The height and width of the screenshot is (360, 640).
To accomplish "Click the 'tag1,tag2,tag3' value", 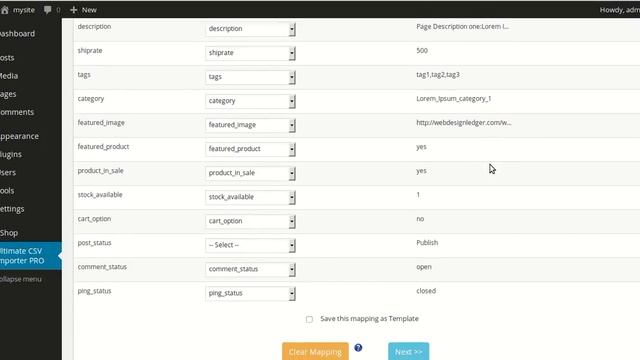I will (x=438, y=75).
